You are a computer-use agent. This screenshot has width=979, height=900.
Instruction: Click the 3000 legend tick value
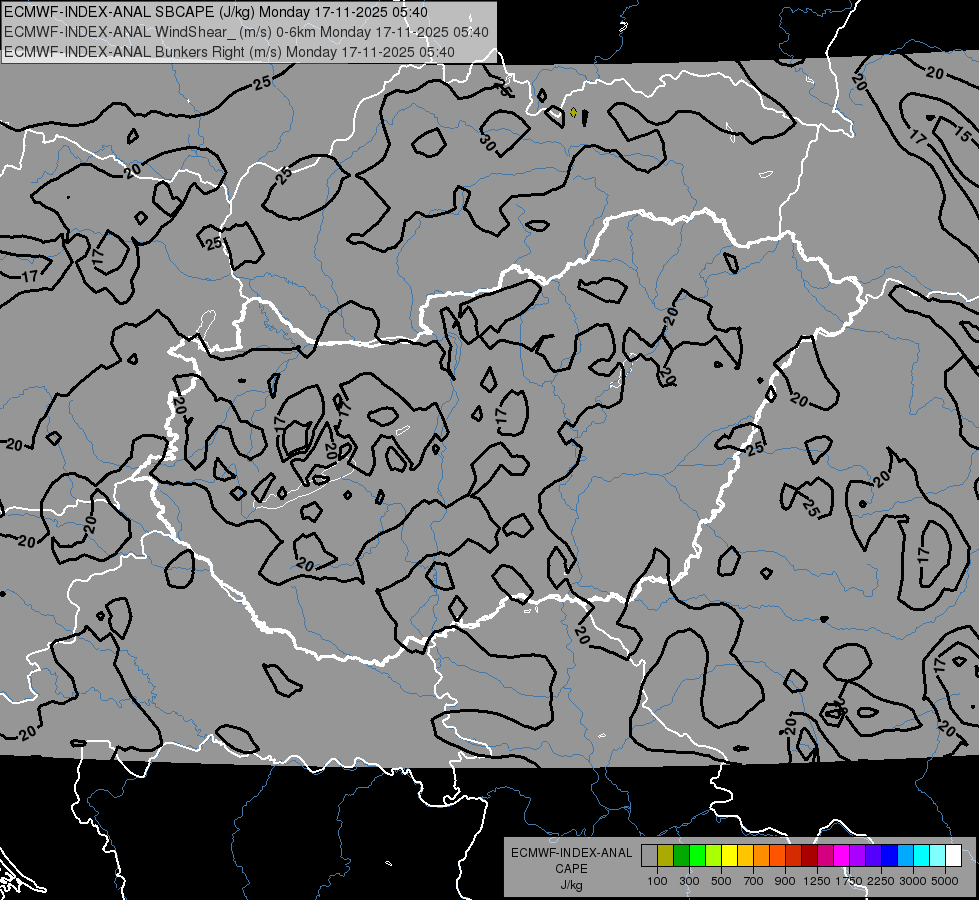pos(913,881)
